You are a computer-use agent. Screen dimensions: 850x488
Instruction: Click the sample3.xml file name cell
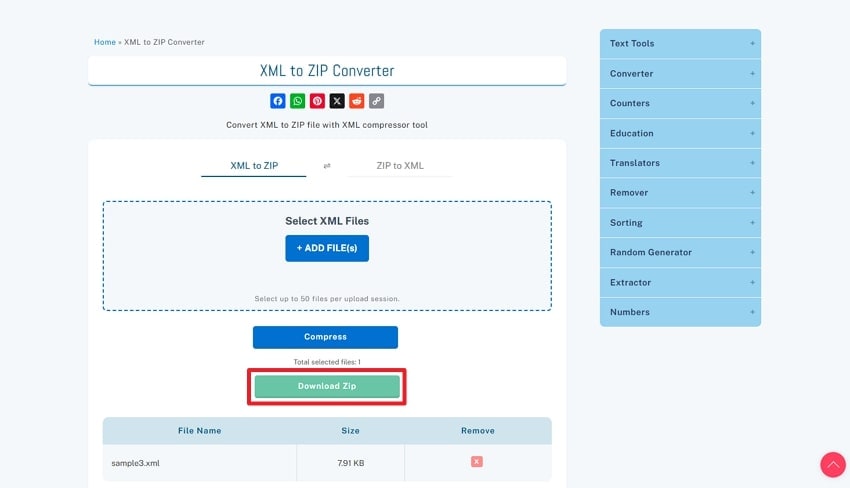pyautogui.click(x=199, y=463)
